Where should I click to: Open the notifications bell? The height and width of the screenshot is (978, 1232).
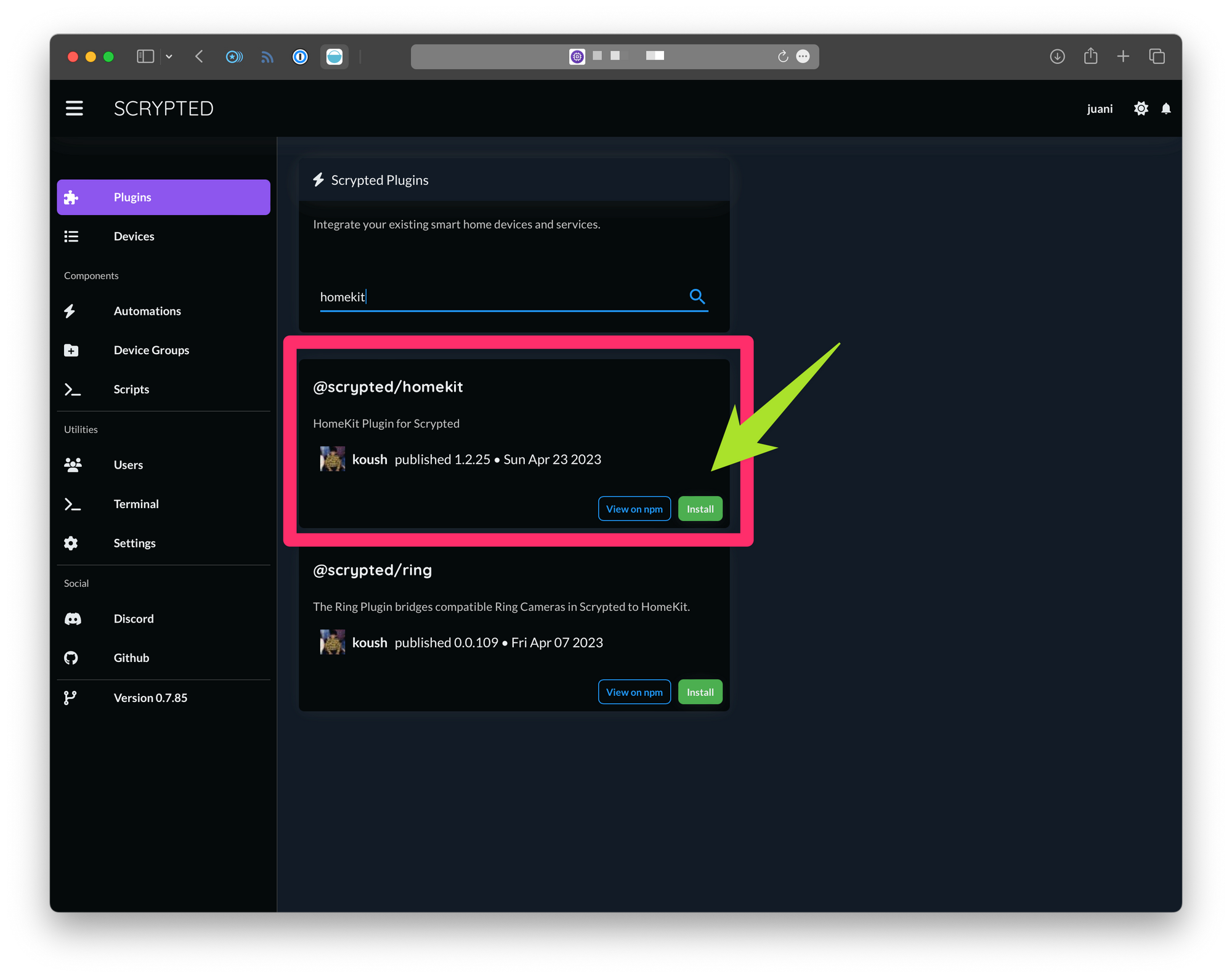(x=1166, y=109)
